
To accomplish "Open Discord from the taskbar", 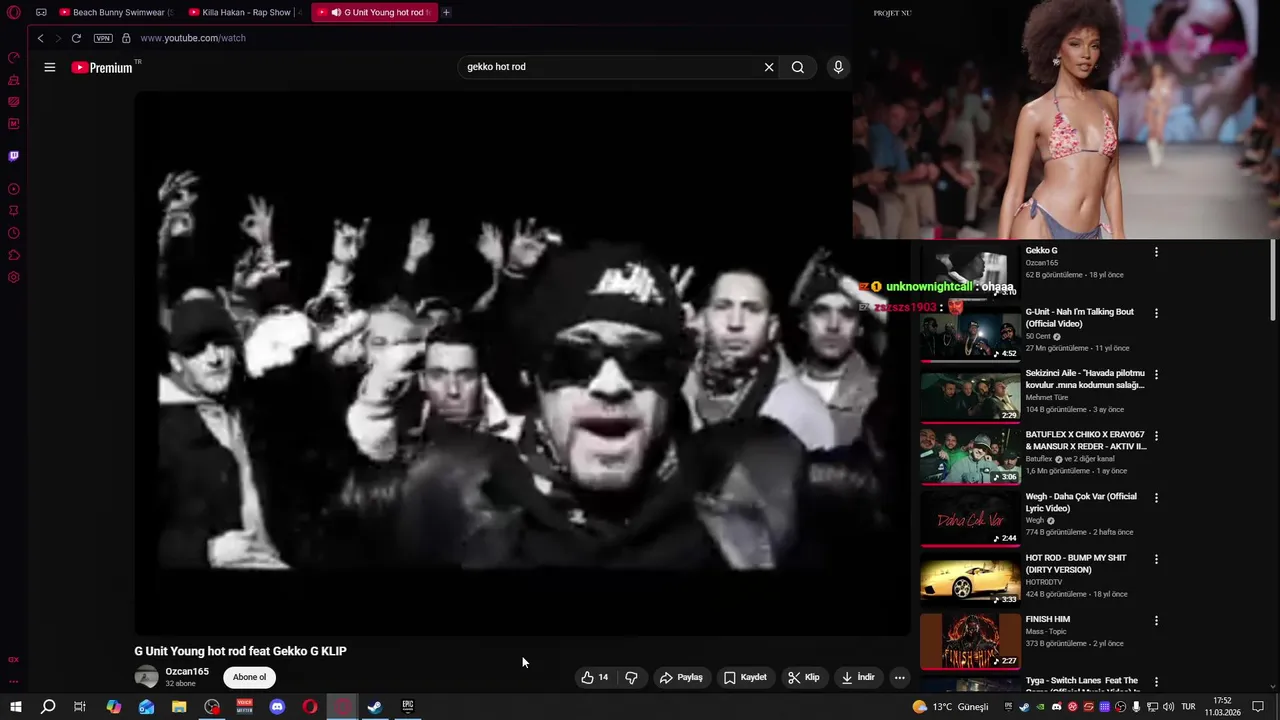I will 277,707.
